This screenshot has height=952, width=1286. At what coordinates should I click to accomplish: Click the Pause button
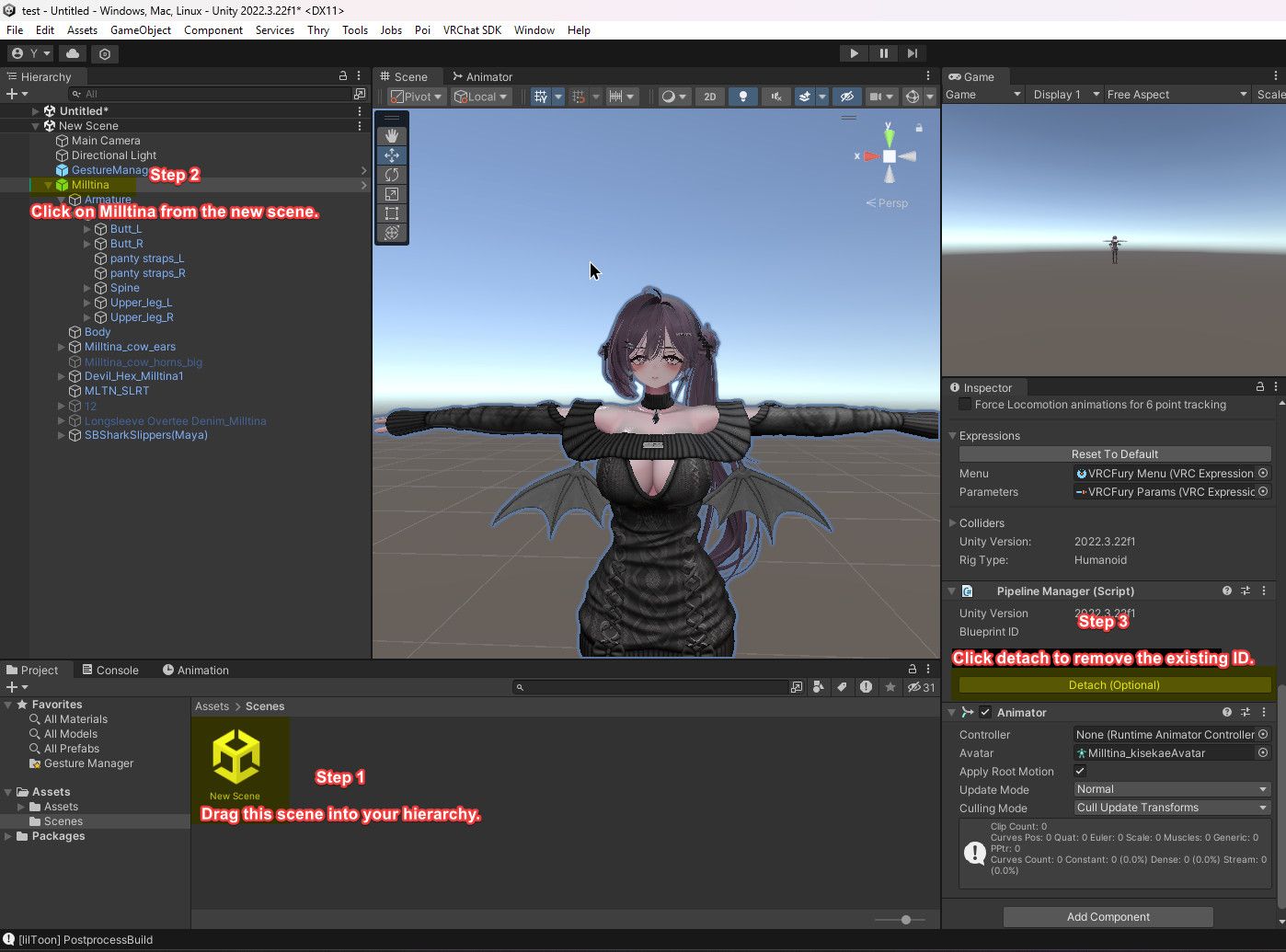pyautogui.click(x=883, y=53)
